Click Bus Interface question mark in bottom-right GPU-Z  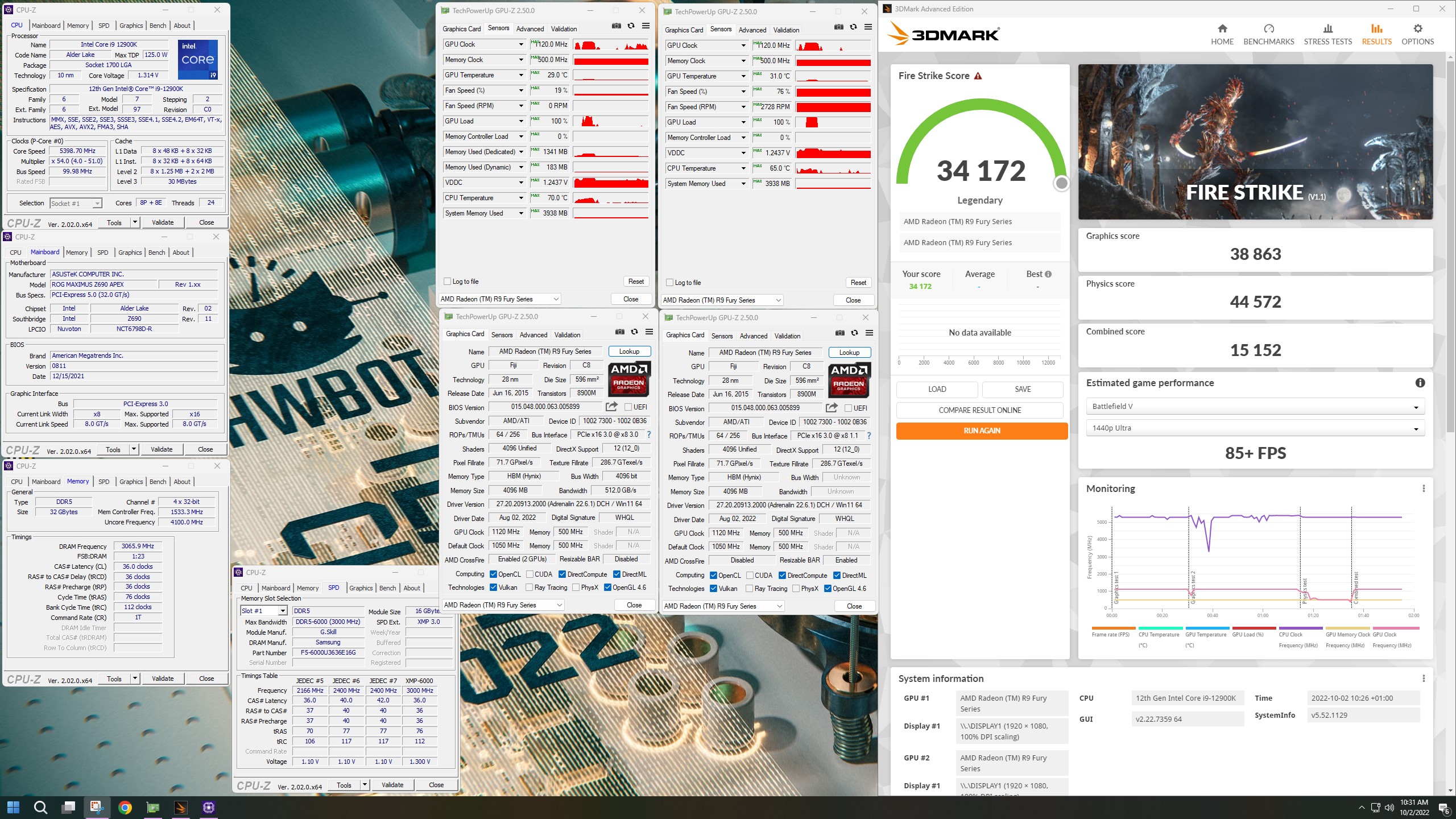868,436
